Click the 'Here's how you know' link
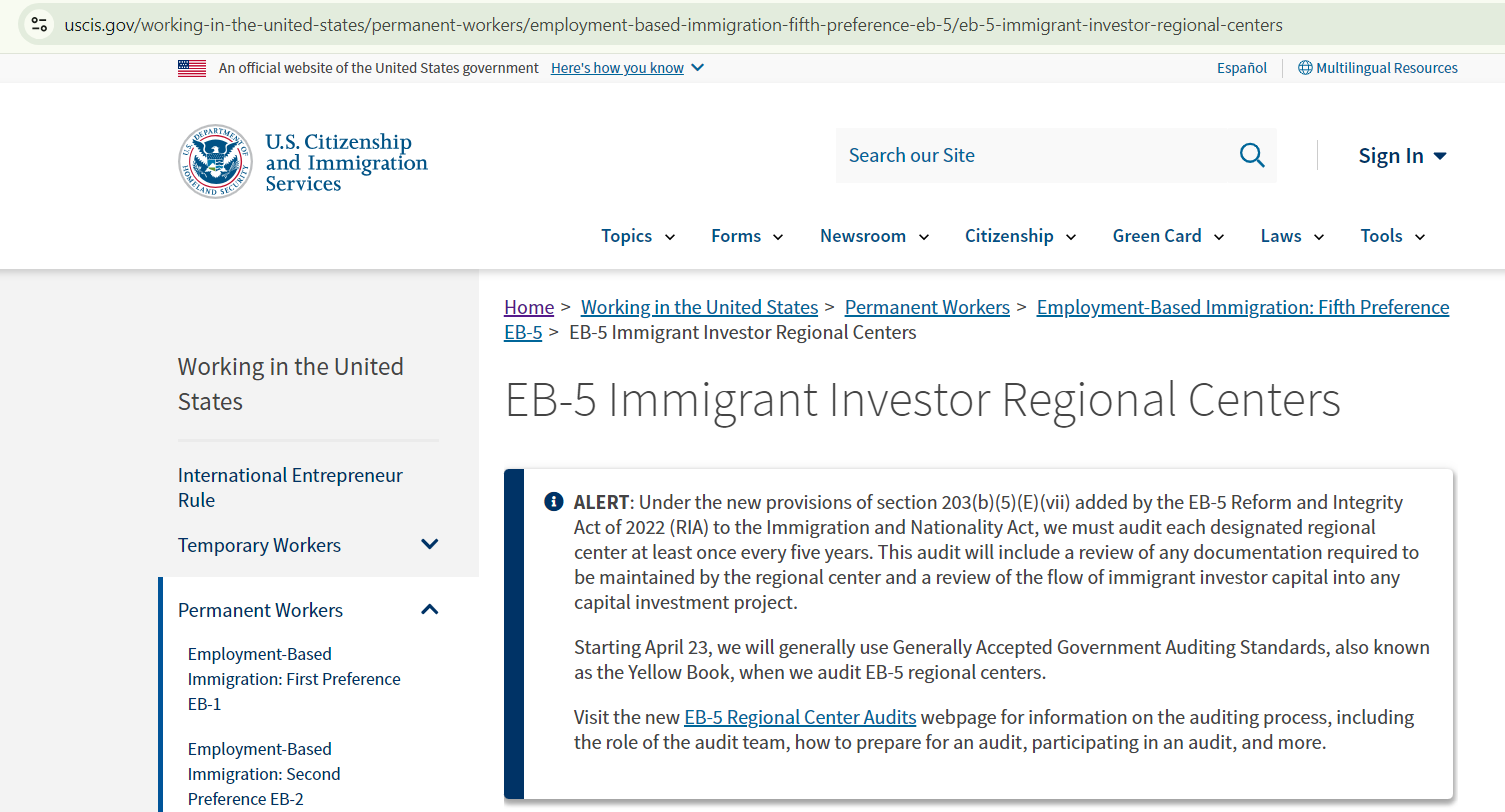The height and width of the screenshot is (812, 1505). [x=617, y=68]
